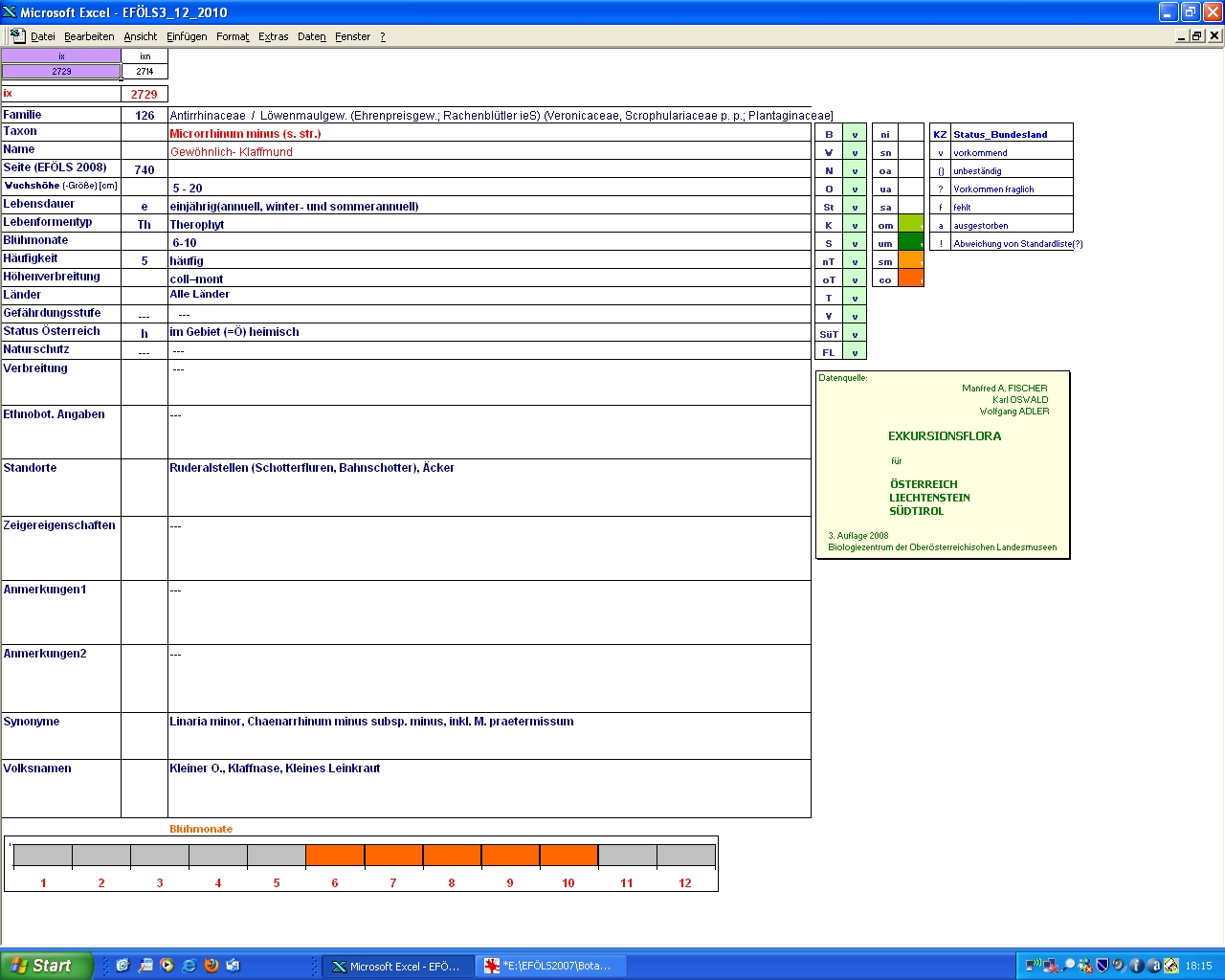
Task: Select the Name cell Gewöhnlich-Klaffmund
Action: pyautogui.click(x=489, y=151)
